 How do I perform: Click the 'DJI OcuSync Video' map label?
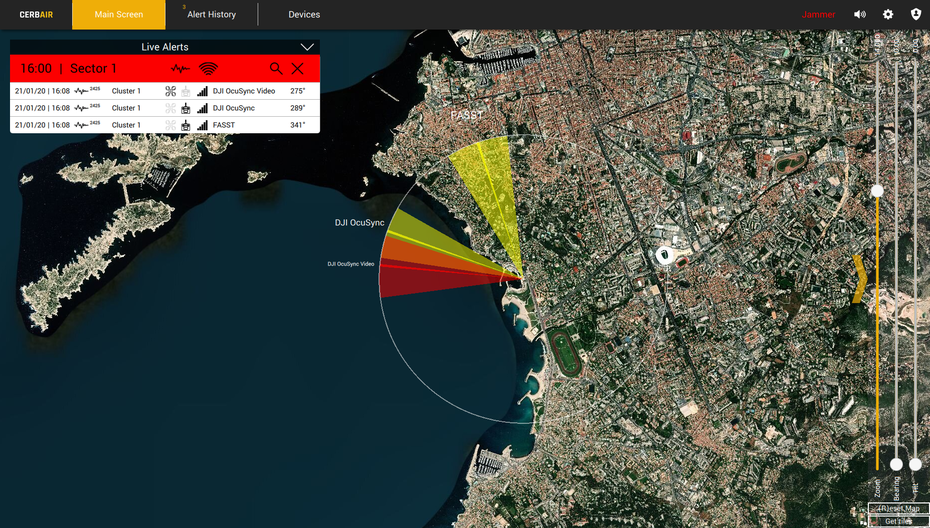coord(351,263)
